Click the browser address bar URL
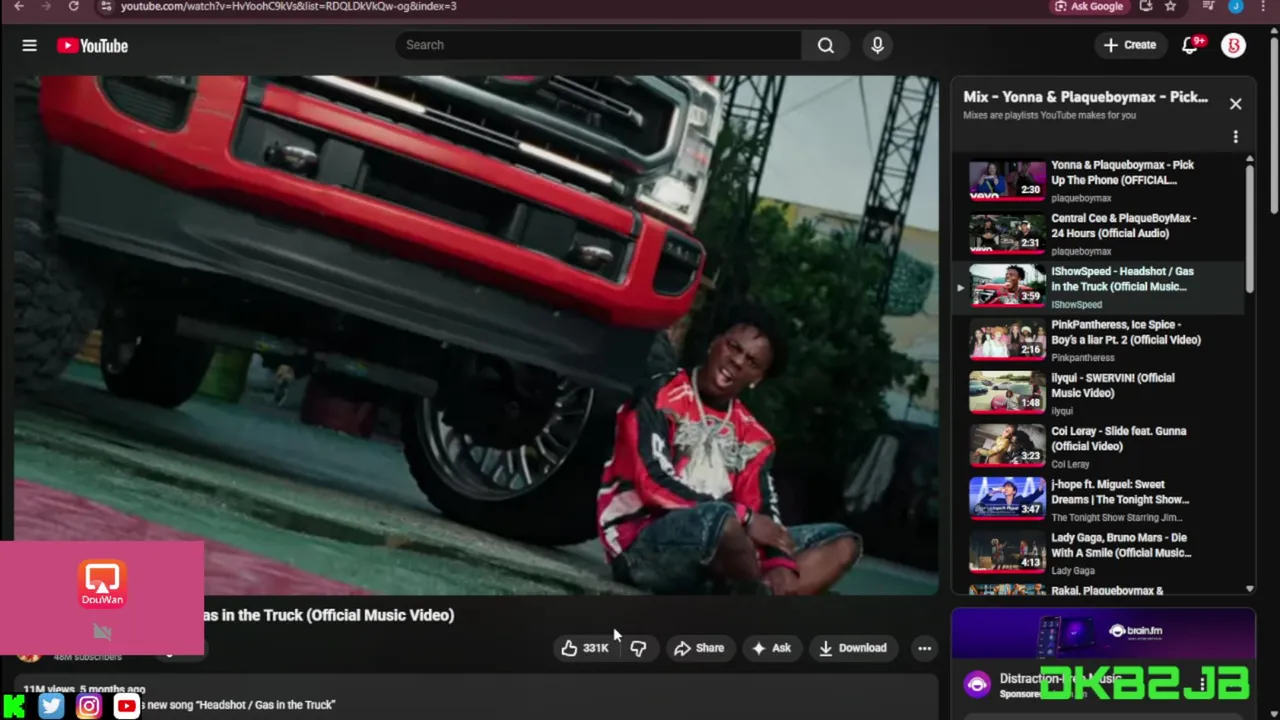This screenshot has width=1280, height=720. pos(288,6)
